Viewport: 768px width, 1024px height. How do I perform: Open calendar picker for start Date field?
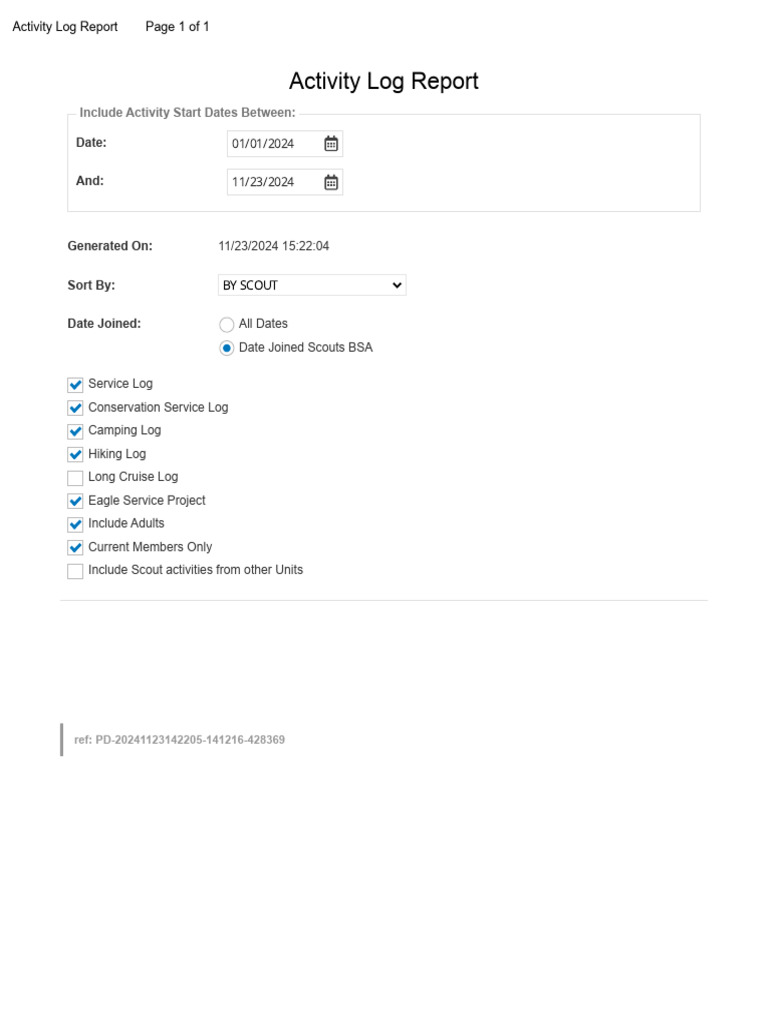pyautogui.click(x=331, y=144)
